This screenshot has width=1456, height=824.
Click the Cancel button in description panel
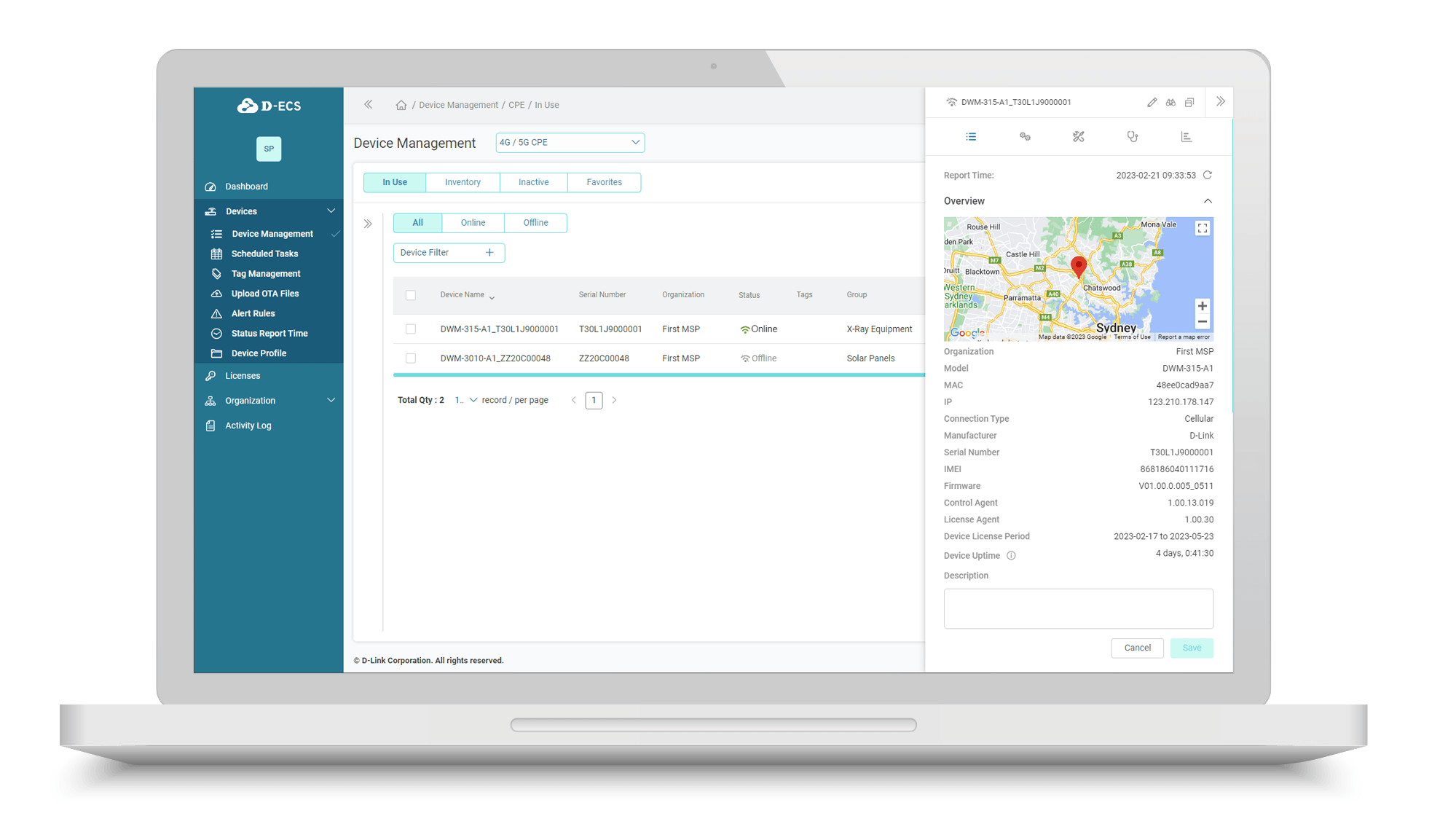(x=1137, y=648)
